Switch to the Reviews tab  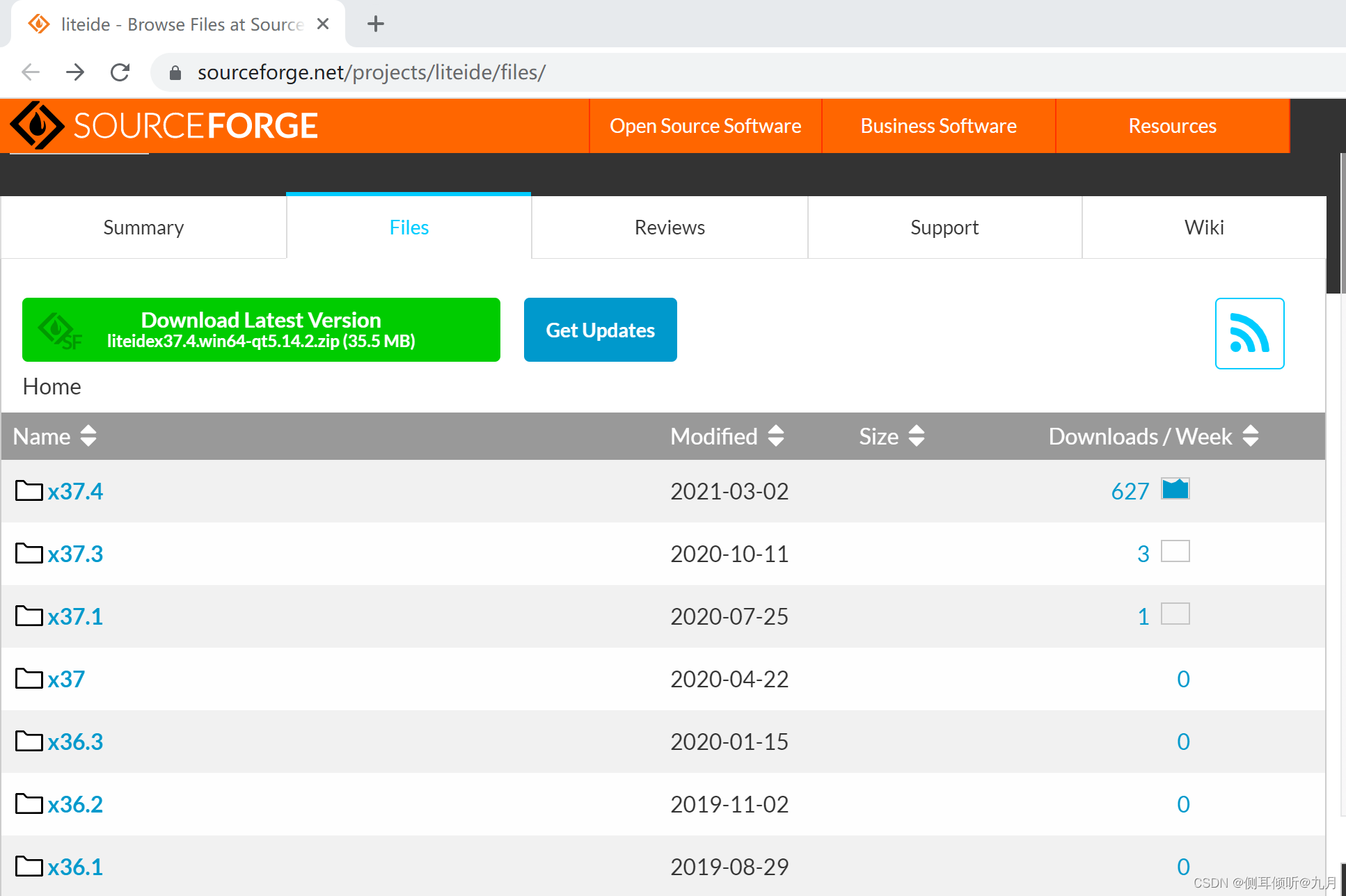pos(670,227)
